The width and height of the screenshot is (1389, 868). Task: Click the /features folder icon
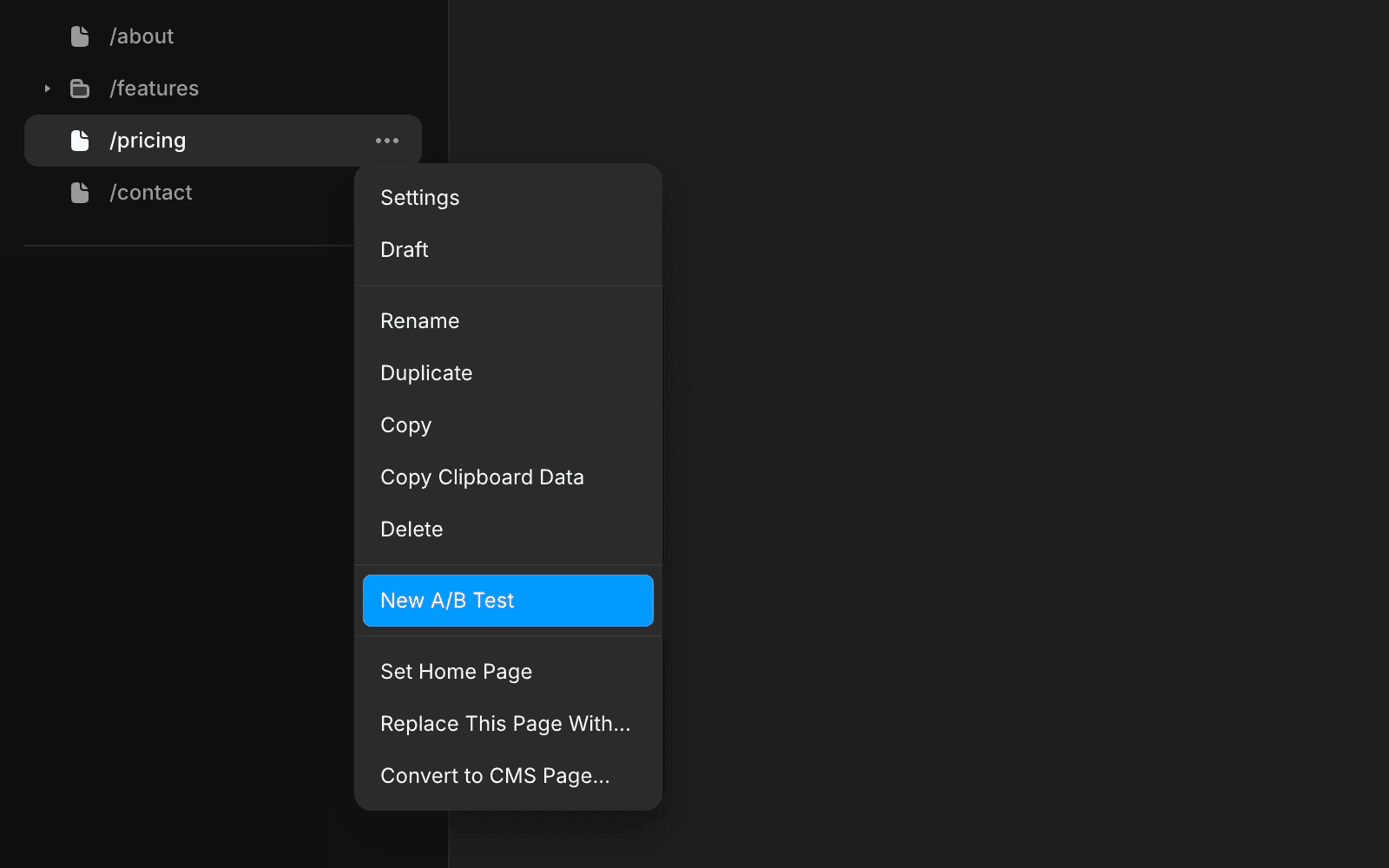click(80, 89)
